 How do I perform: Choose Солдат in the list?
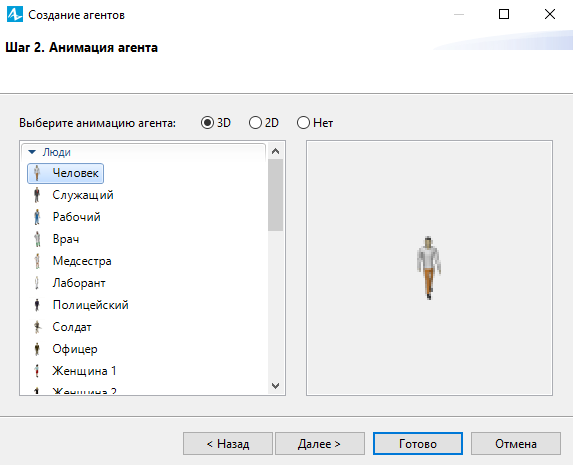(72, 327)
